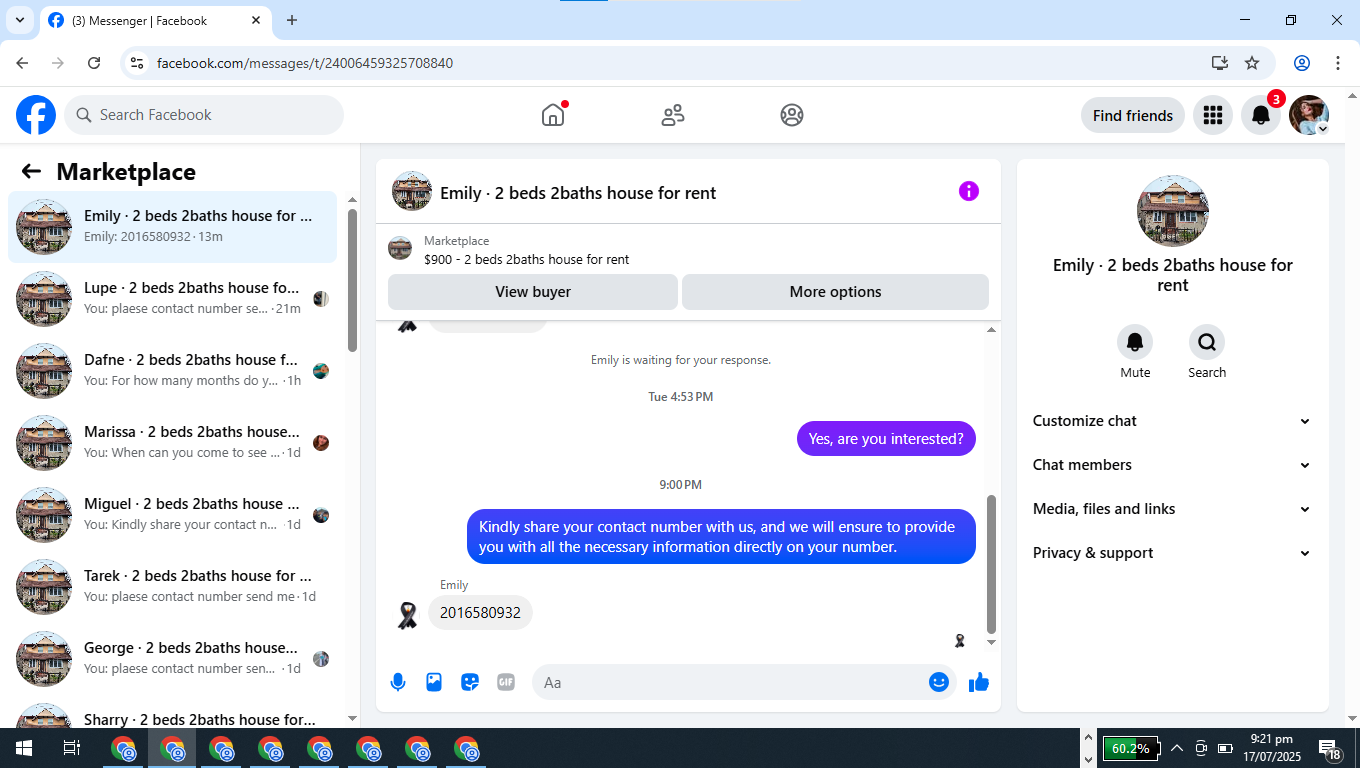
Task: Open the Friends icon in top navigation
Action: click(673, 115)
